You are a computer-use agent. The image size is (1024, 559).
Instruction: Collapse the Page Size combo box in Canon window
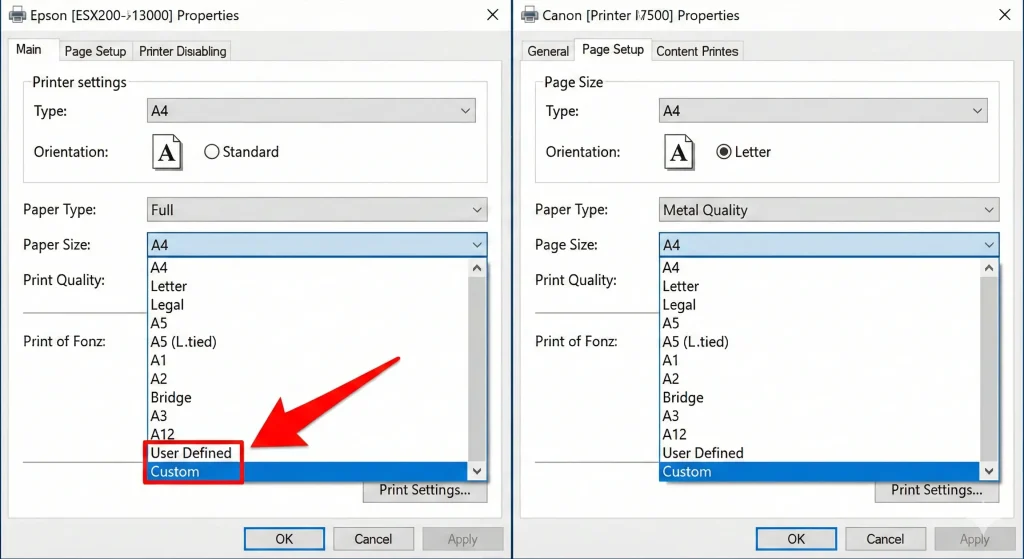(829, 245)
